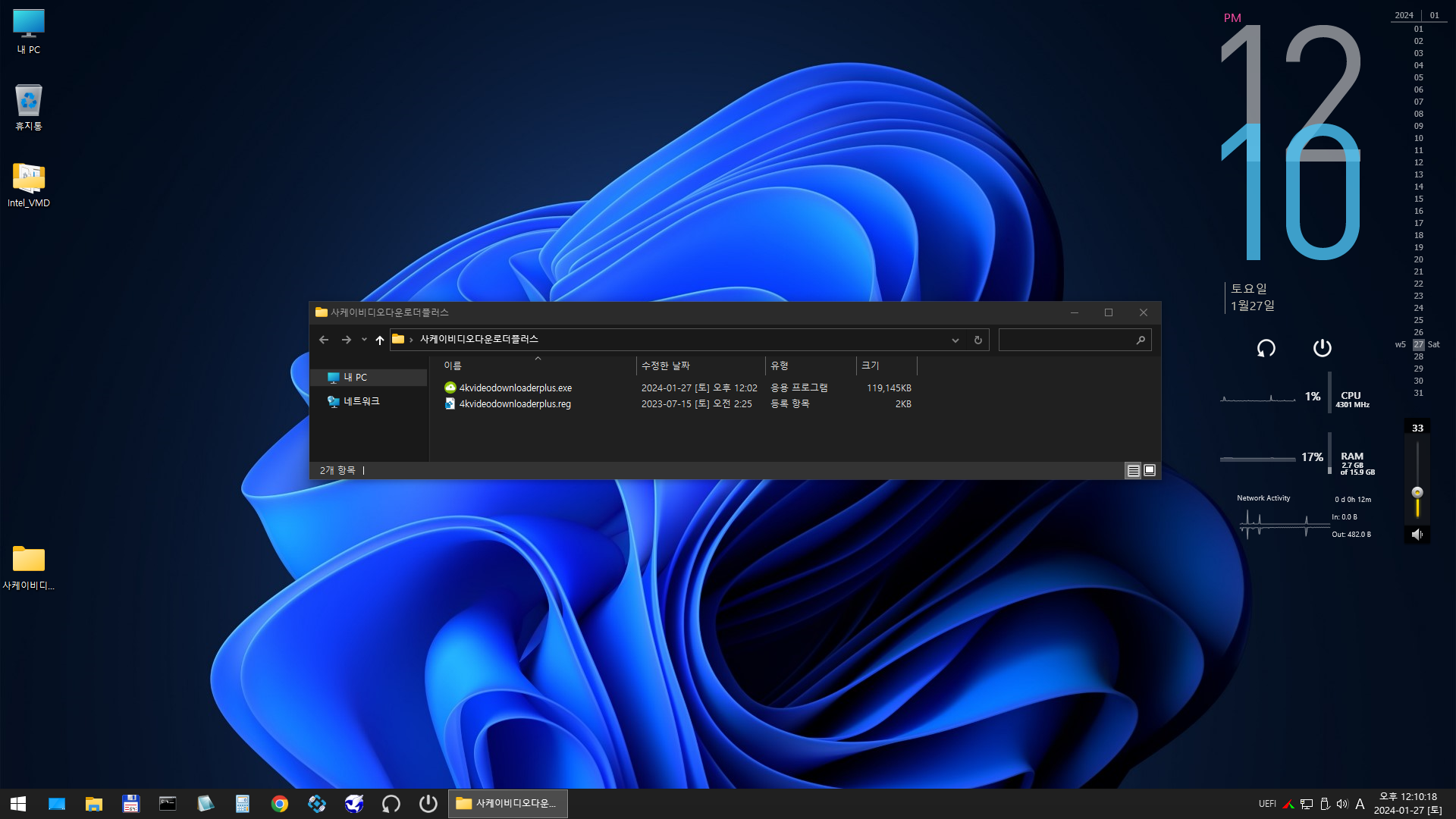
Task: Open the volume tray icon
Action: pyautogui.click(x=1342, y=804)
